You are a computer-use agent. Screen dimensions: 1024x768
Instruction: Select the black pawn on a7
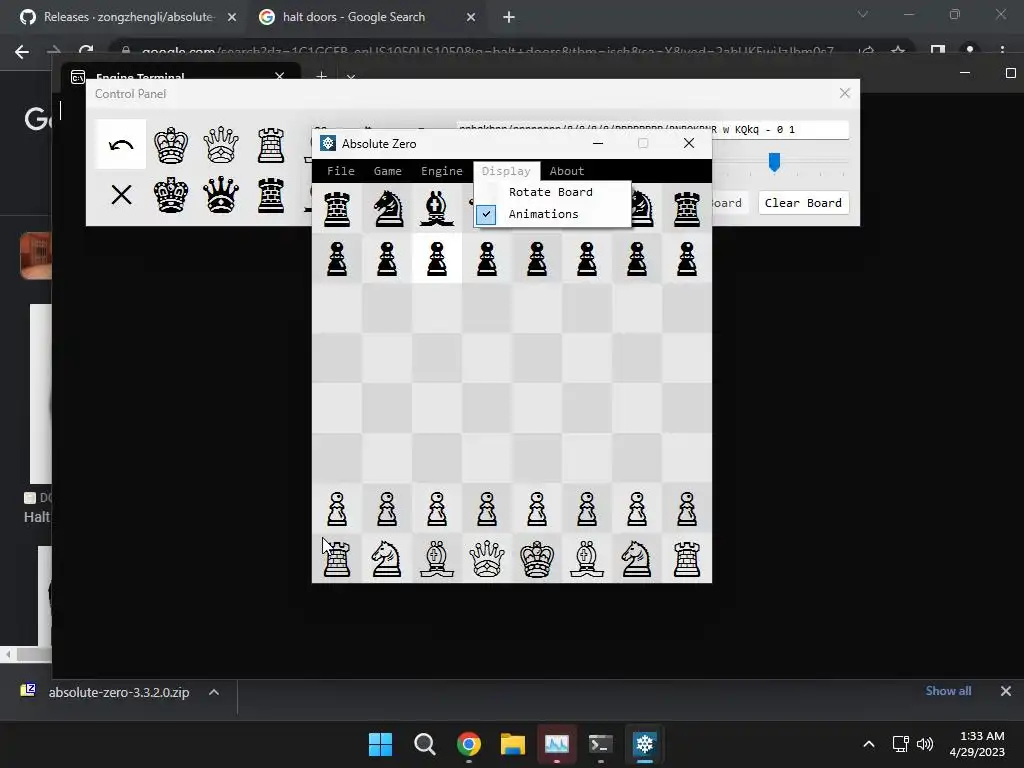(x=337, y=259)
